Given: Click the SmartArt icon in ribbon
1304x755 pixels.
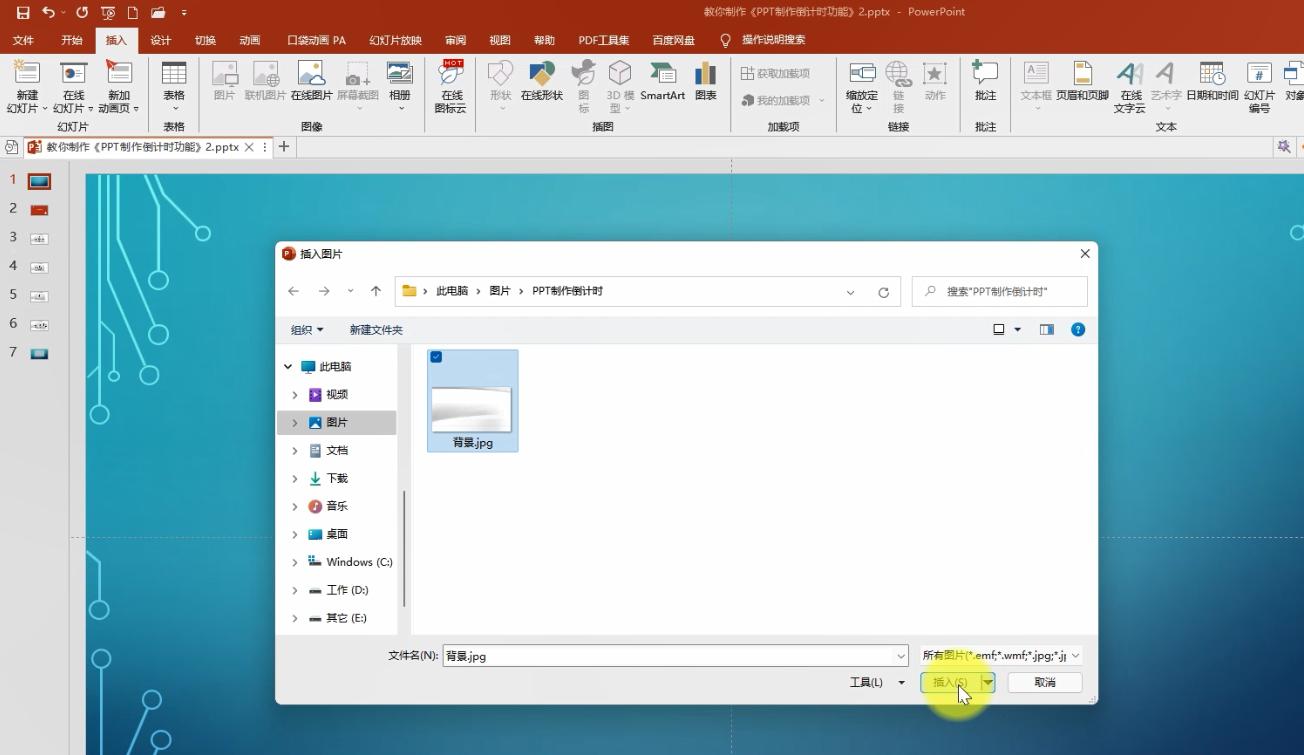Looking at the screenshot, I should tap(662, 80).
